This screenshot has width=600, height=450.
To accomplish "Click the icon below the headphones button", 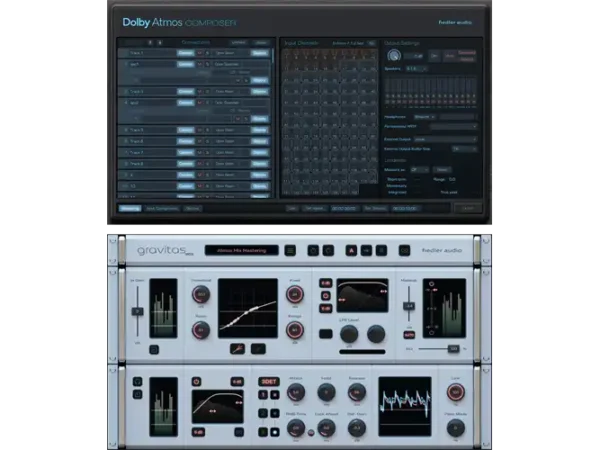I will coord(137,394).
